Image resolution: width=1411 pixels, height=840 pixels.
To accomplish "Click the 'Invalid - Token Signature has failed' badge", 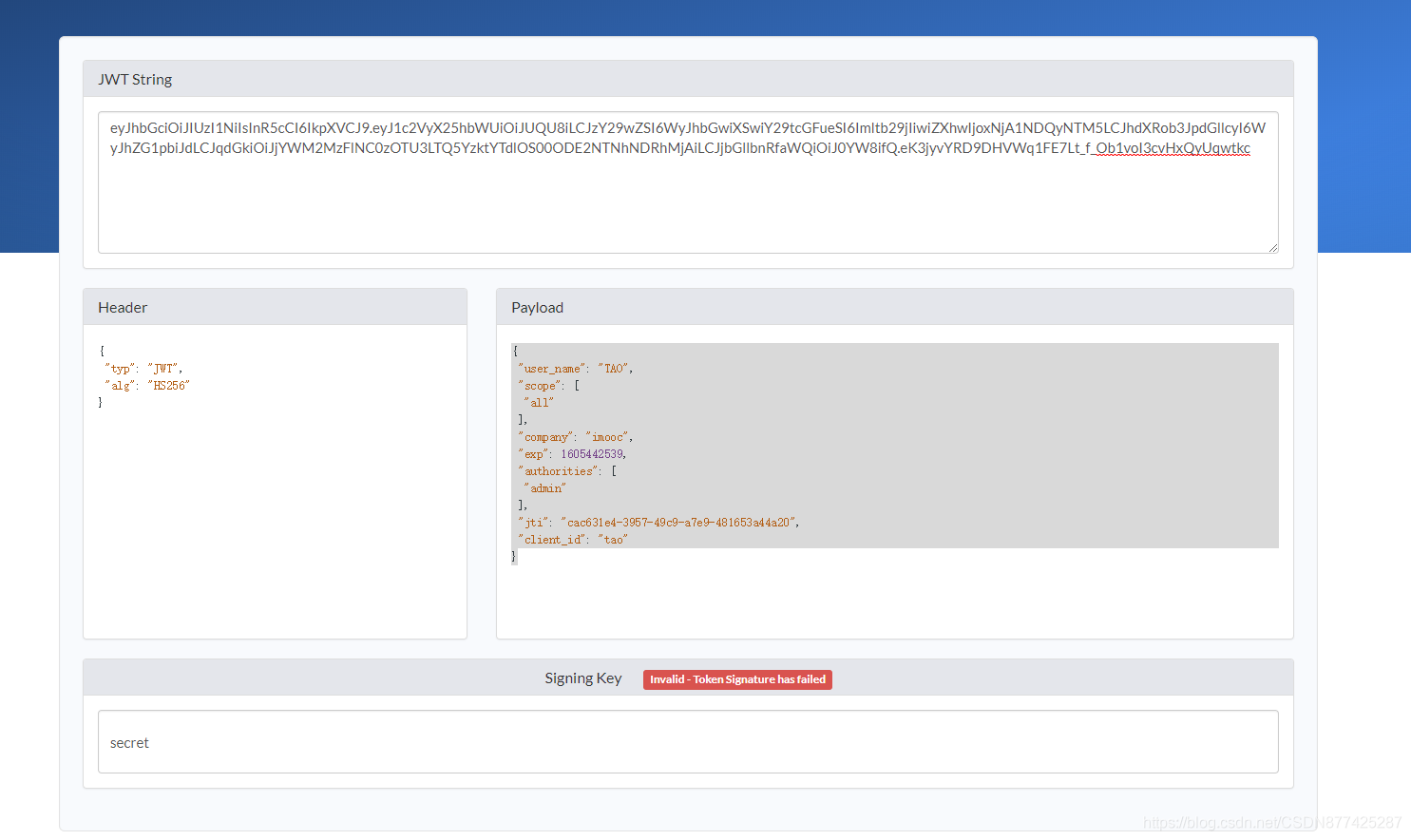I will [x=737, y=679].
